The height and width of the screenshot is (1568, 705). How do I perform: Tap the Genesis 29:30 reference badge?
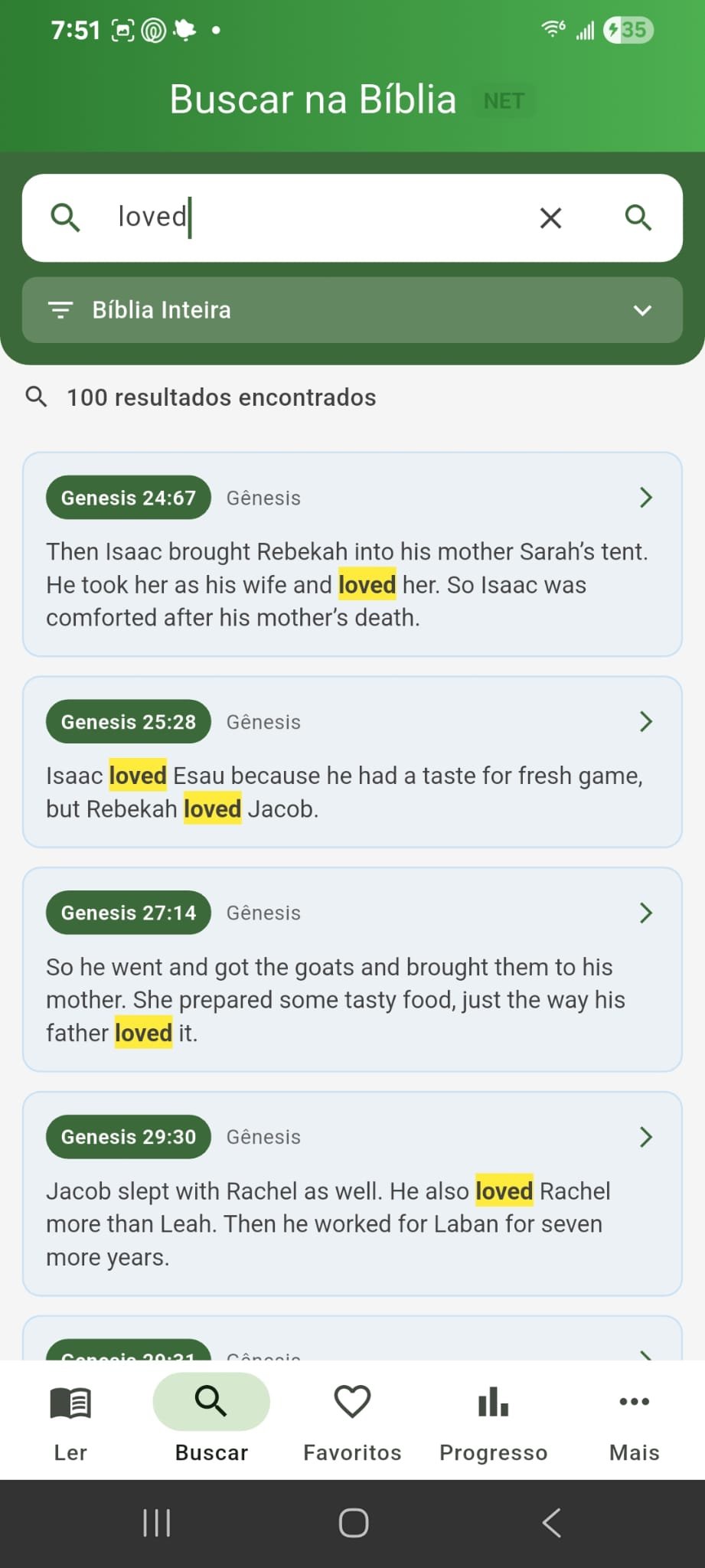[x=129, y=1137]
